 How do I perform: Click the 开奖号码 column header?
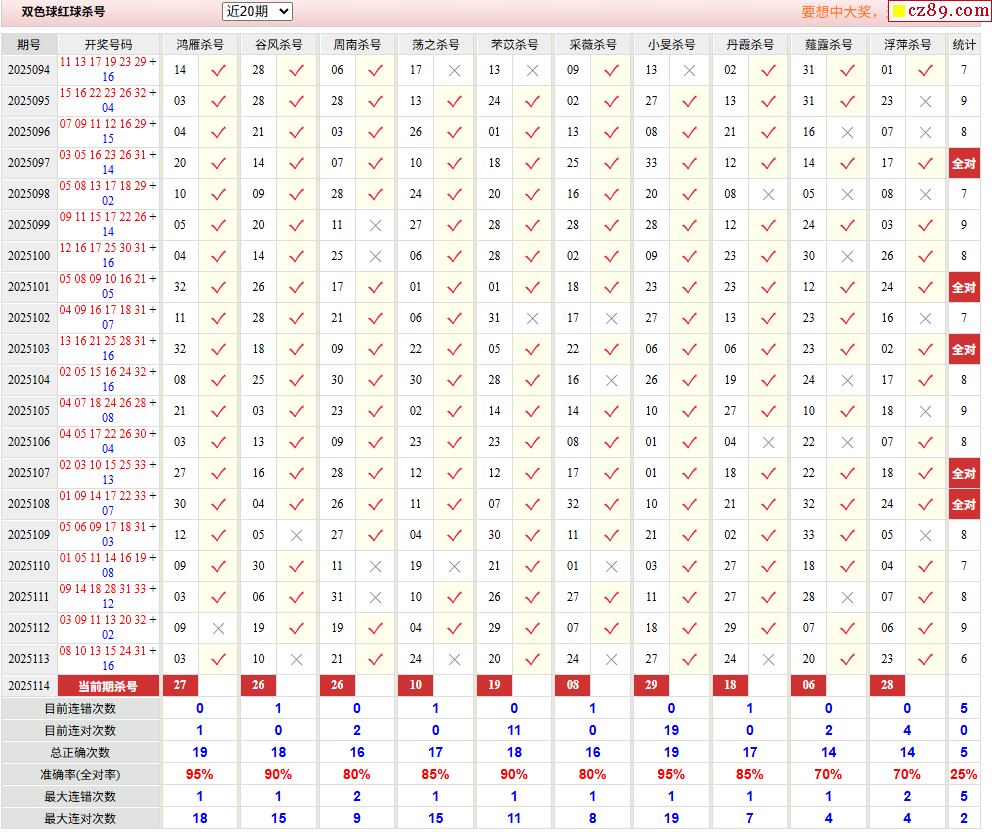pos(108,45)
